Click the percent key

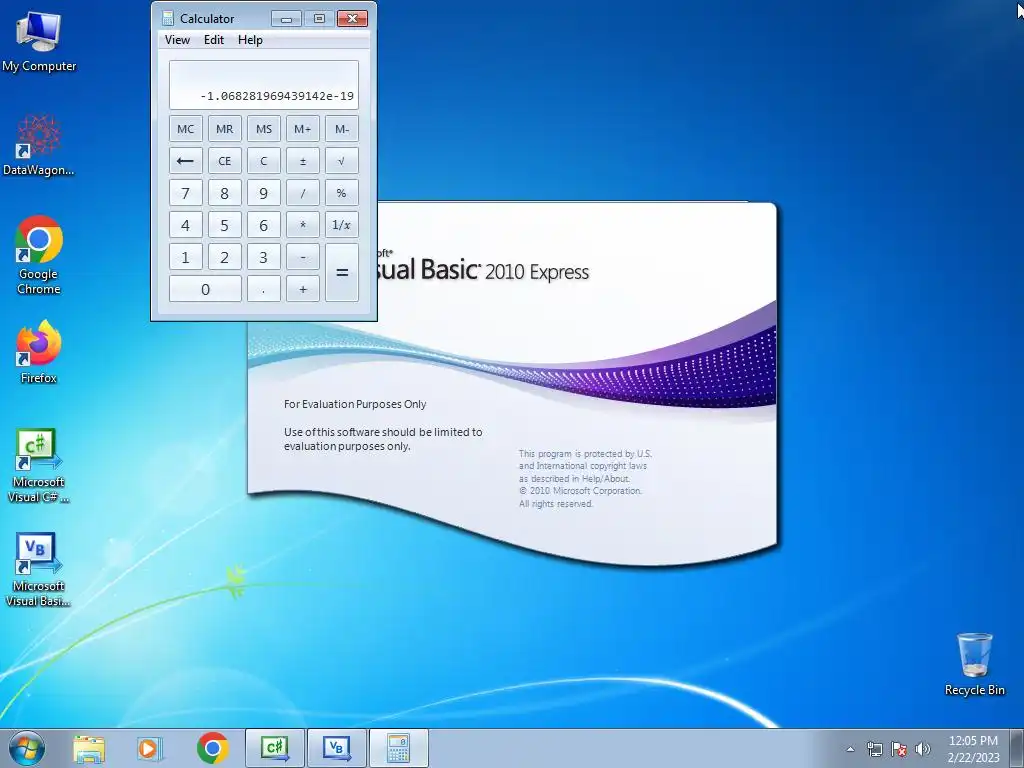(x=342, y=193)
